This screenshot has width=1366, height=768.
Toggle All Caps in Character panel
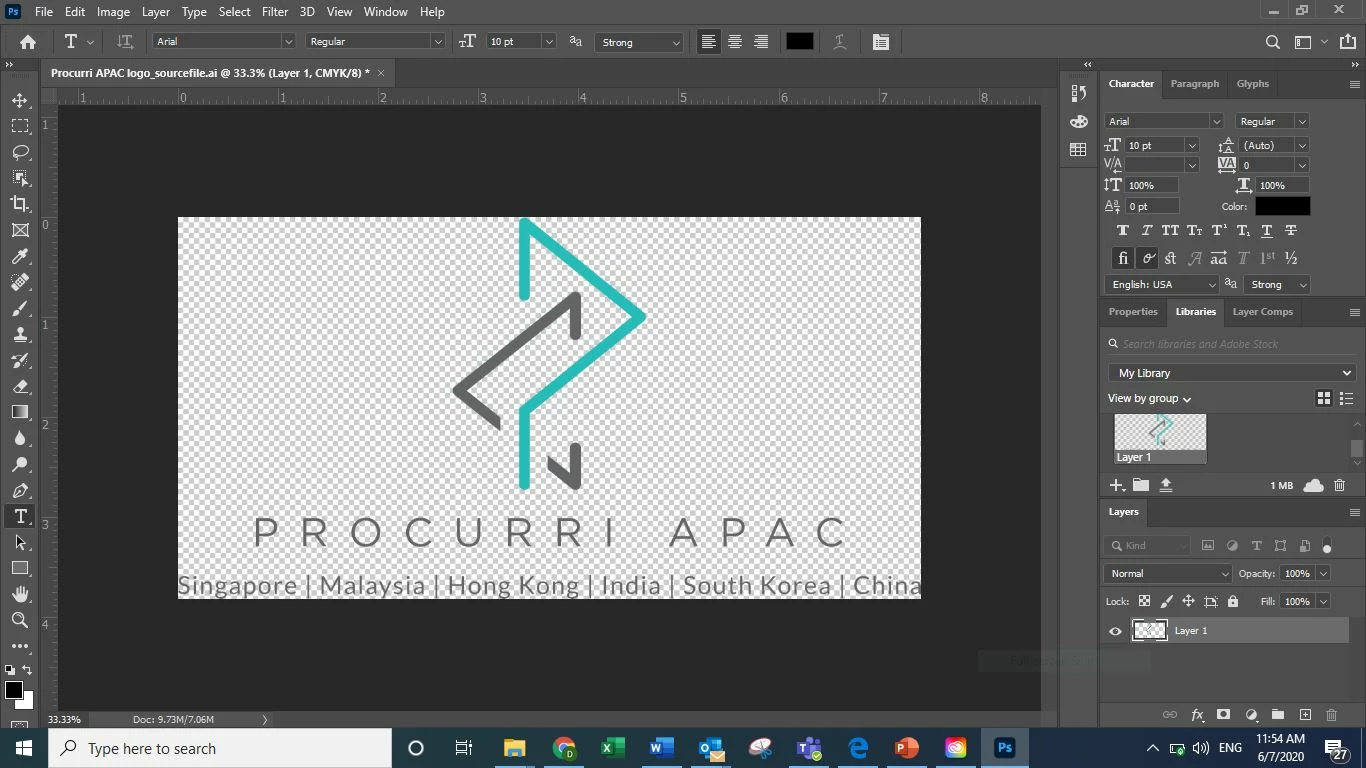point(1170,231)
